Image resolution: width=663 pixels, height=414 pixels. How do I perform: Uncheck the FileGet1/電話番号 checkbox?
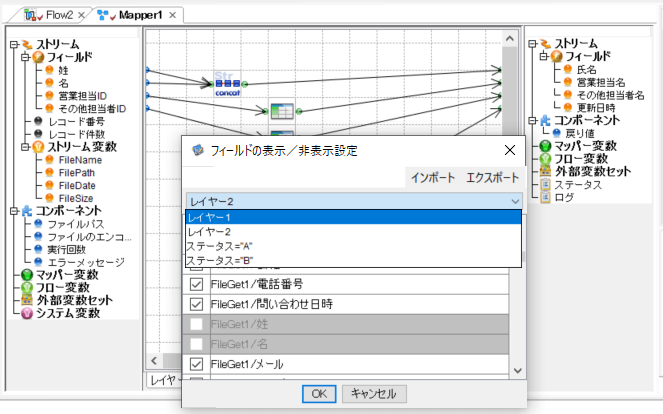pyautogui.click(x=197, y=284)
